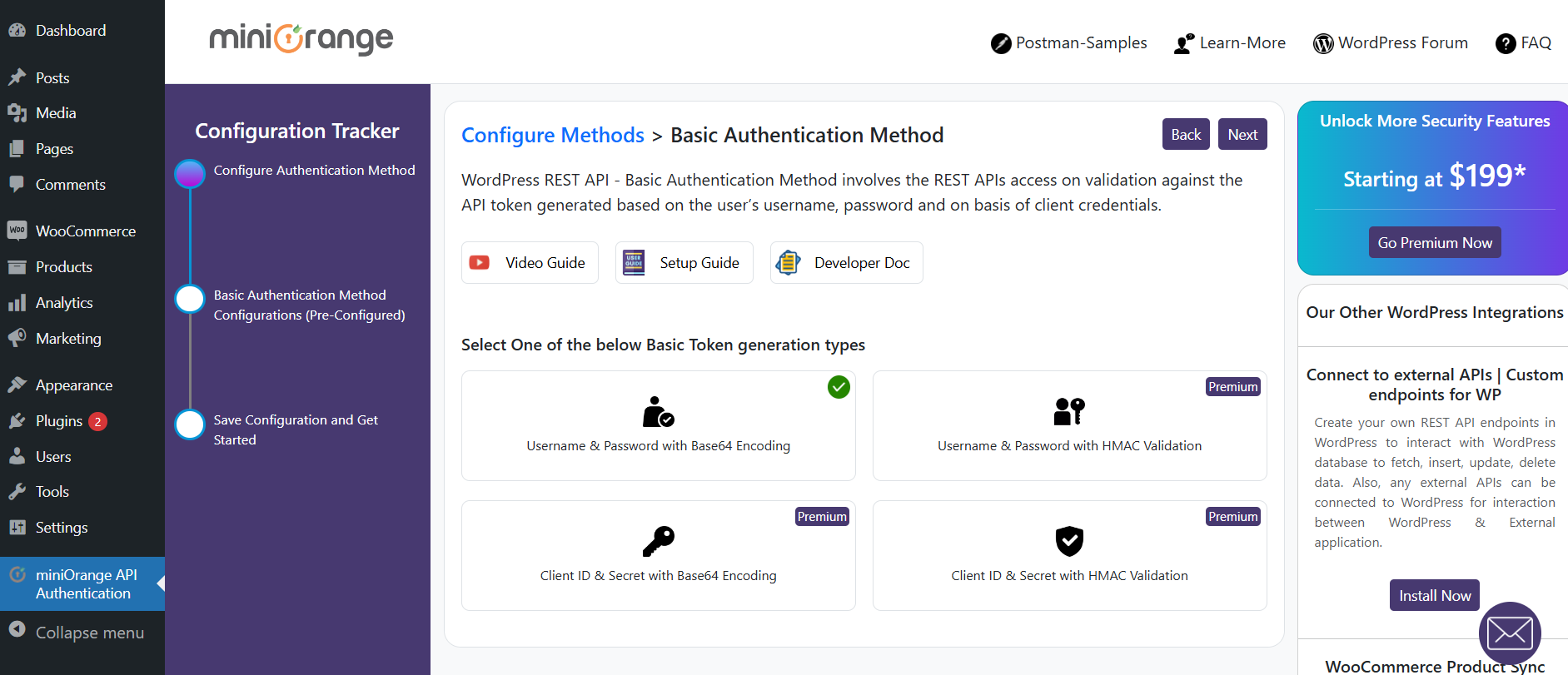Screen dimensions: 1568x675
Task: Open the Setup Guide book icon
Action: (x=634, y=263)
